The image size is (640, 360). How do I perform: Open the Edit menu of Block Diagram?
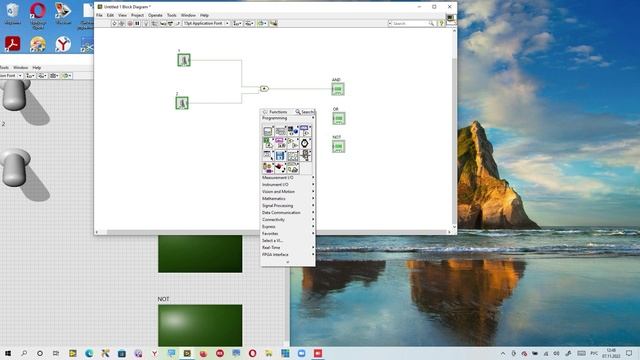click(110, 15)
